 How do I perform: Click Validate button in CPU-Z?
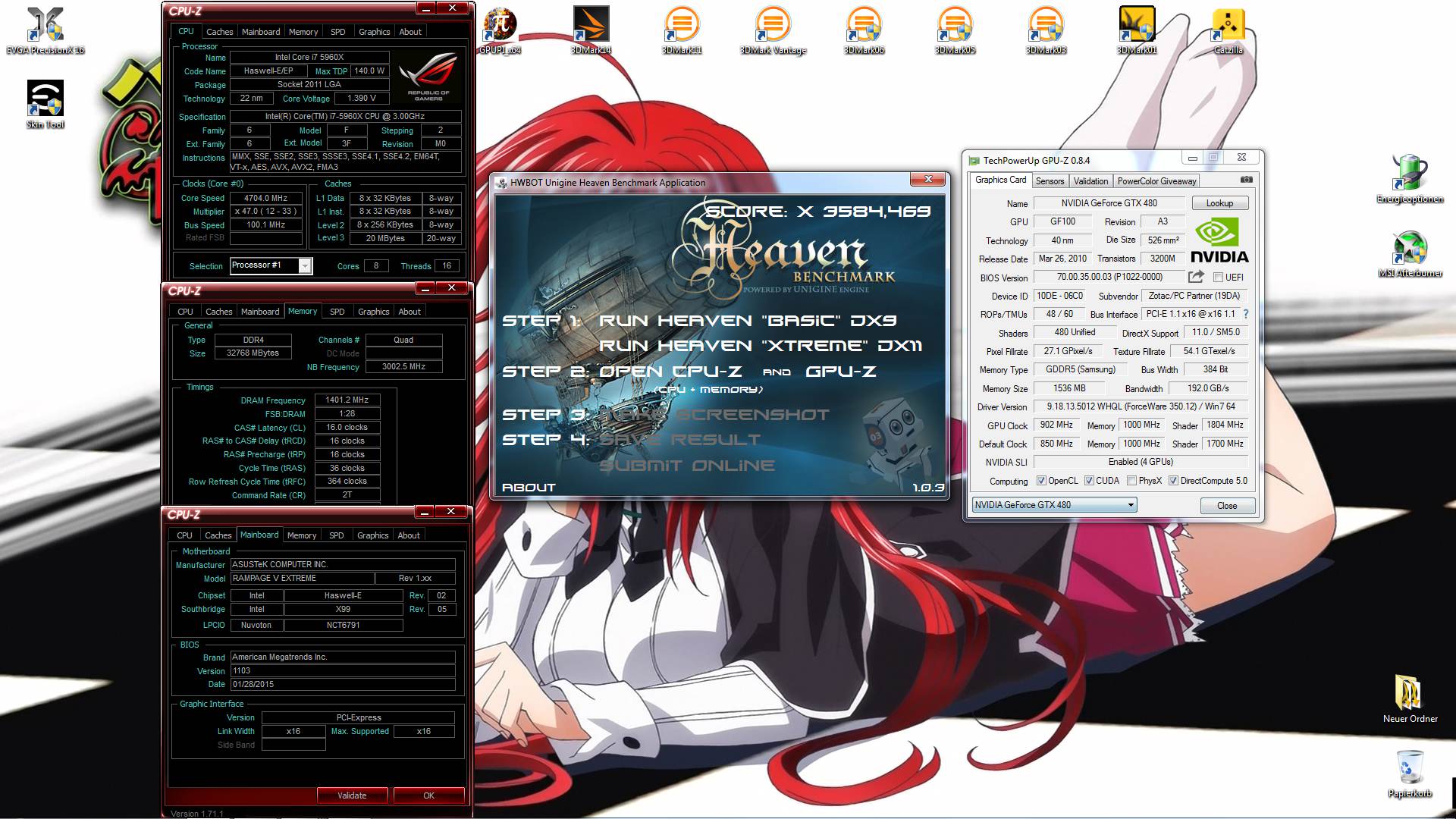pos(352,795)
